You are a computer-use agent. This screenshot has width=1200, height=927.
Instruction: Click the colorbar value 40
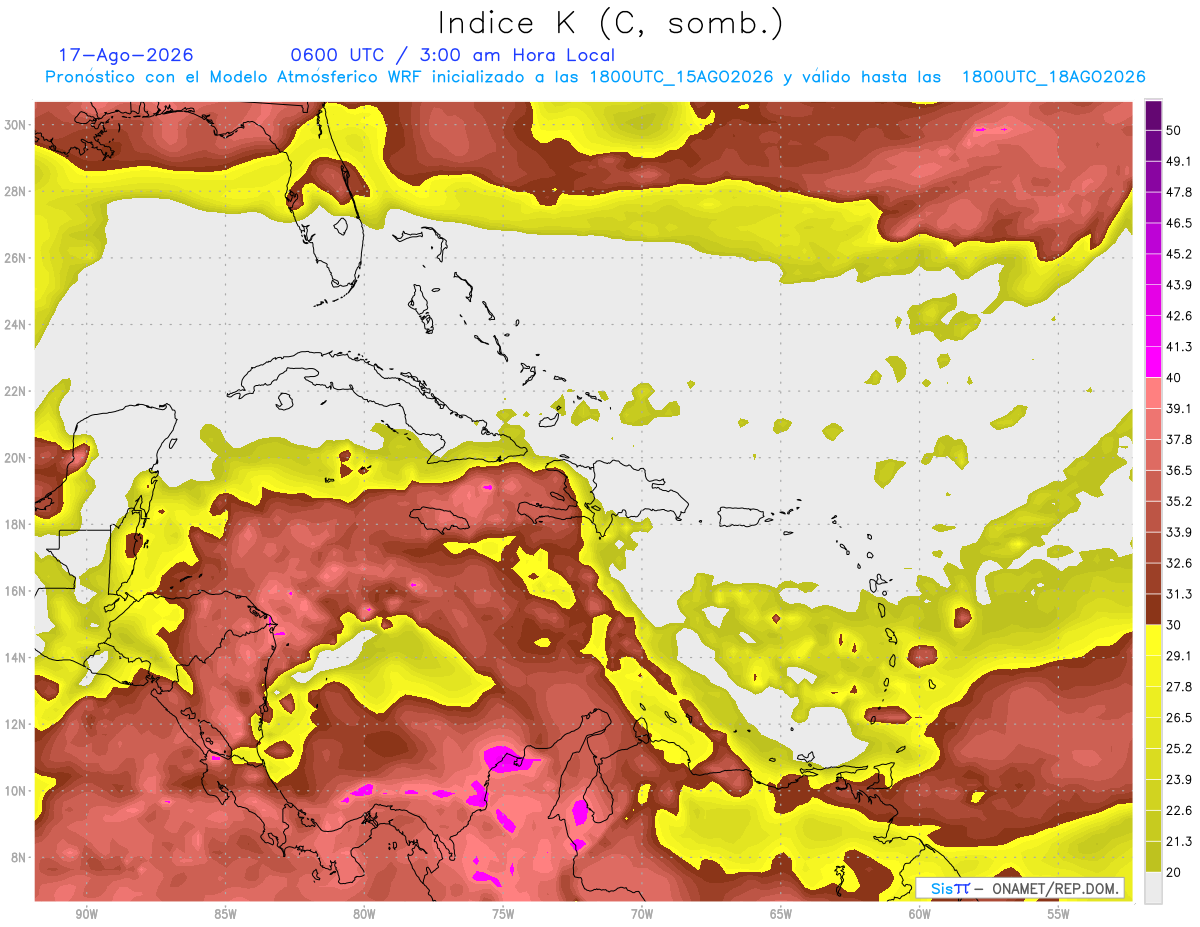click(x=1174, y=378)
